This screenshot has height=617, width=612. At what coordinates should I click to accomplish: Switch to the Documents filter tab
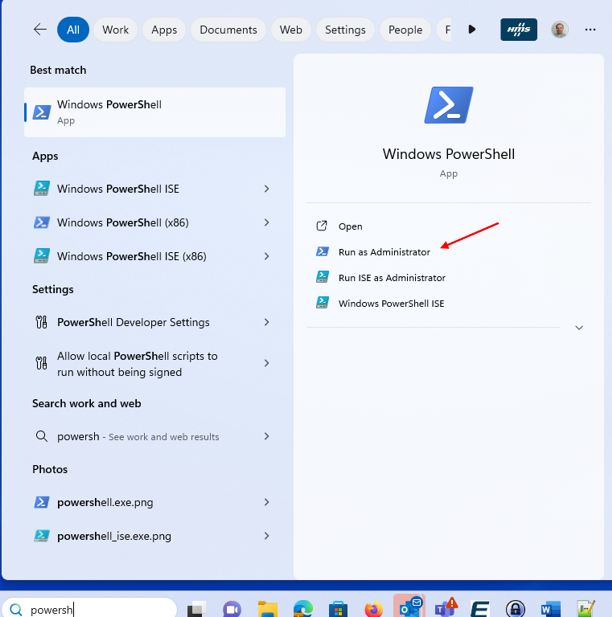point(228,30)
